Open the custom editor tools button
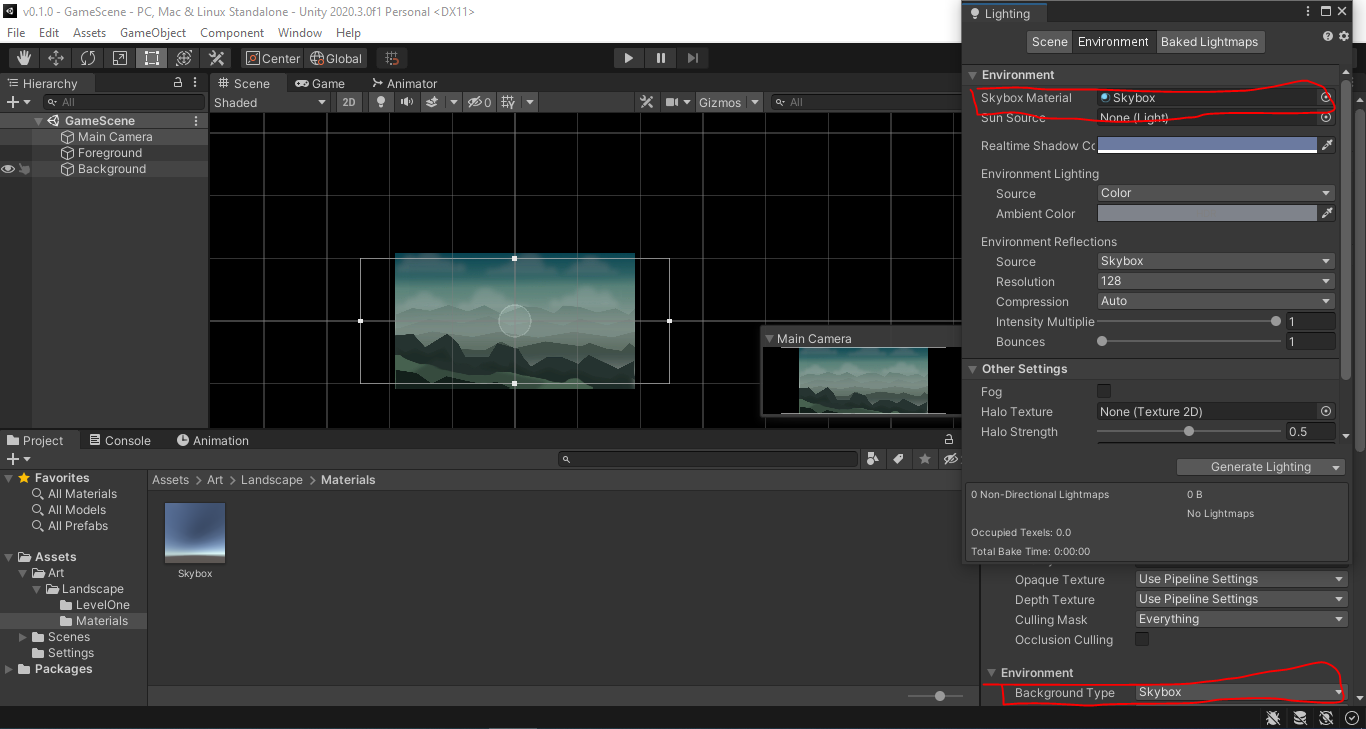The height and width of the screenshot is (729, 1366). coord(216,58)
